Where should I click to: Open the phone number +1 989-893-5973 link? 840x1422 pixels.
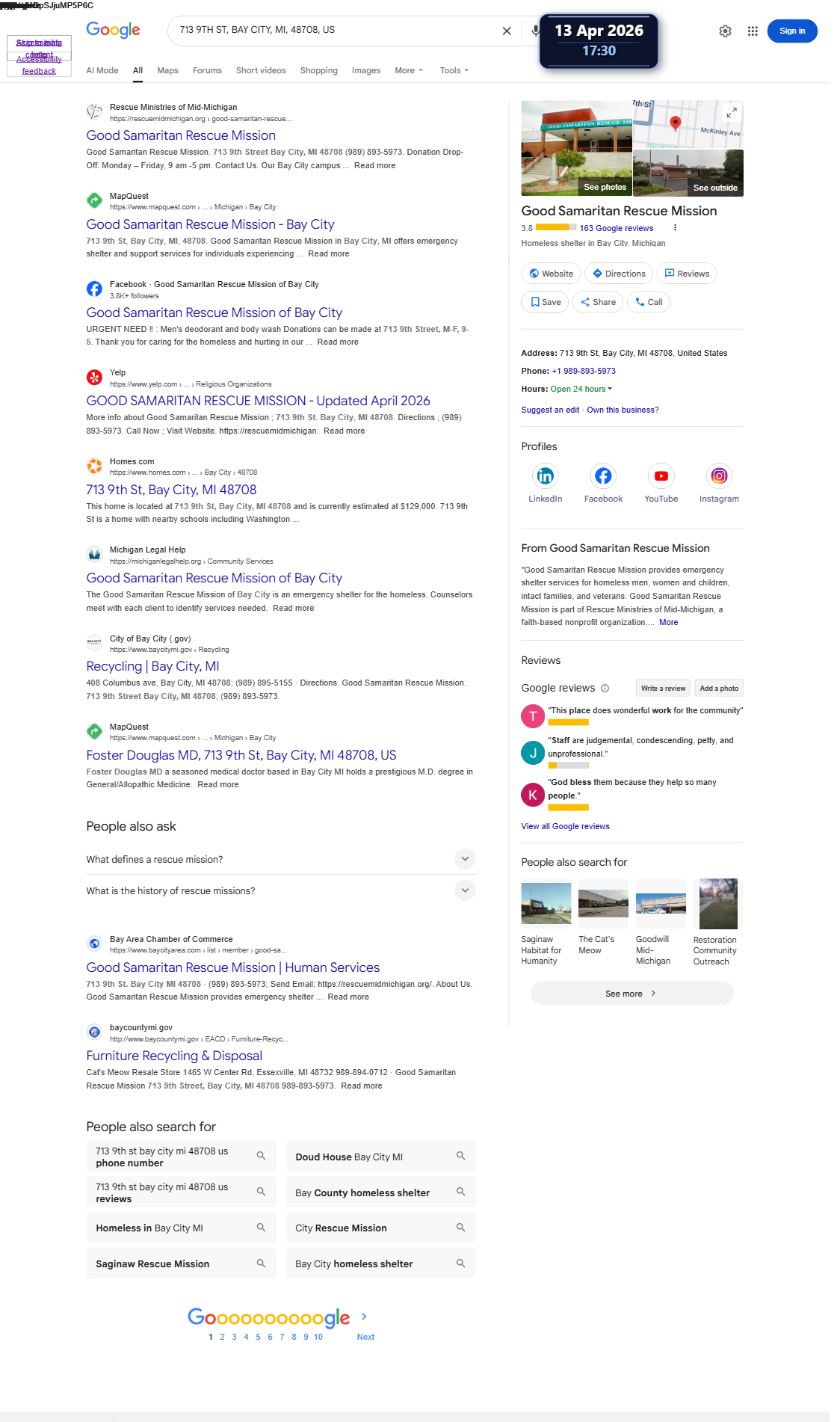[x=584, y=371]
